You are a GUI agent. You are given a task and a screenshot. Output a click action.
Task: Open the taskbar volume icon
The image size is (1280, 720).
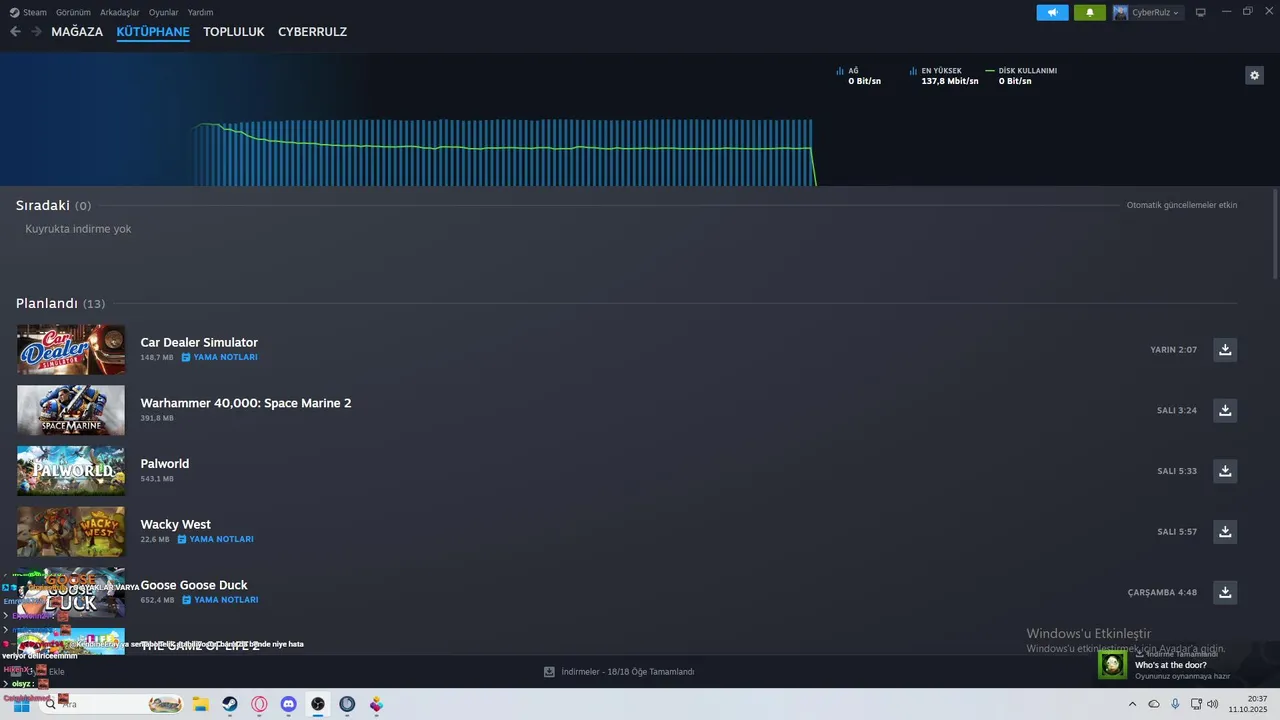click(1213, 704)
